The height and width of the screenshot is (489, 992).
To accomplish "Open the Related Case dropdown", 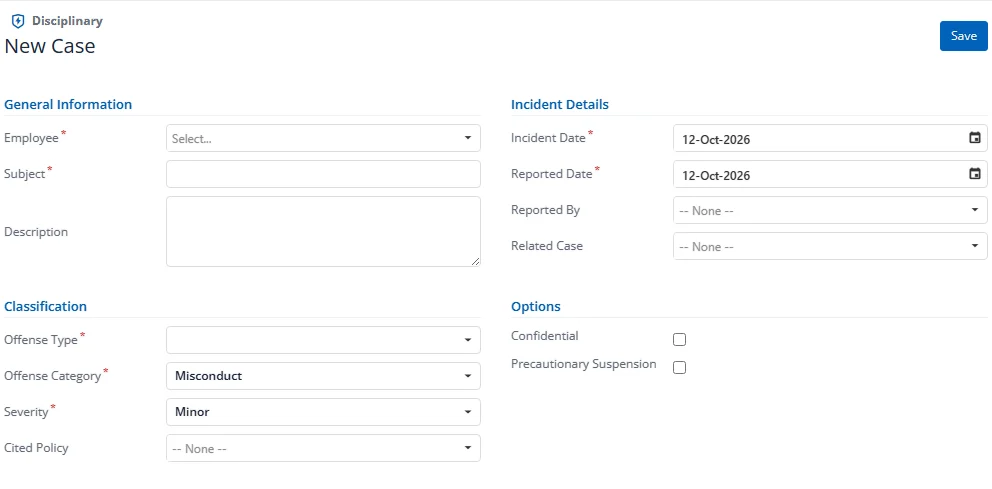I will click(x=830, y=246).
